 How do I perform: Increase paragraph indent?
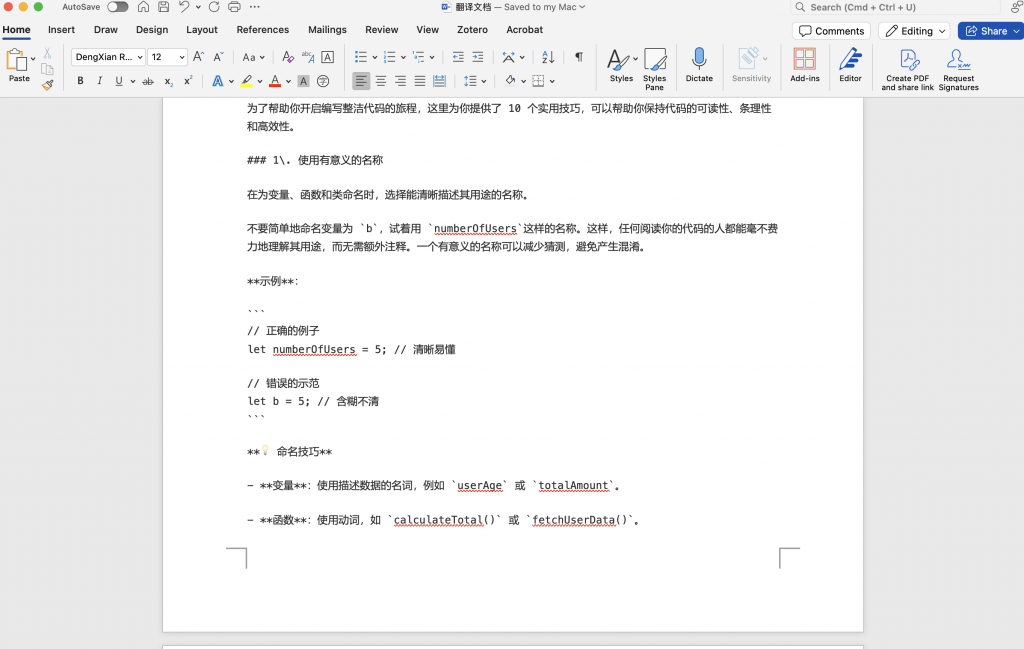coord(478,57)
